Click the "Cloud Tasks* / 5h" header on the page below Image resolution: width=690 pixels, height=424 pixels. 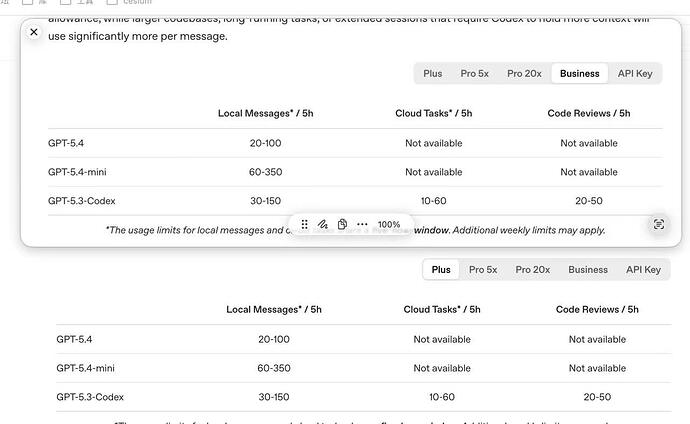(x=442, y=310)
